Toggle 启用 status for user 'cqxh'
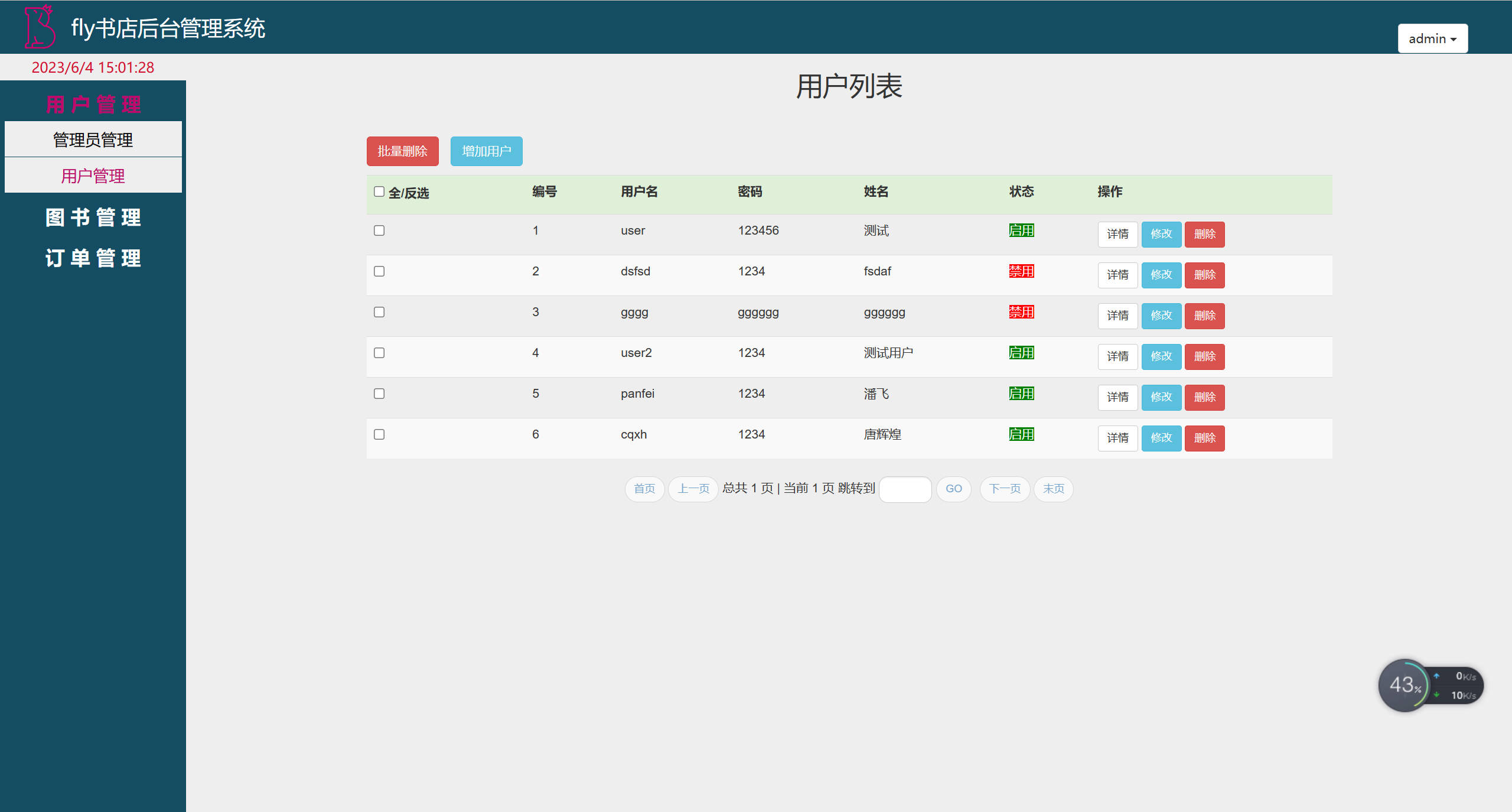The height and width of the screenshot is (812, 1512). (1021, 434)
